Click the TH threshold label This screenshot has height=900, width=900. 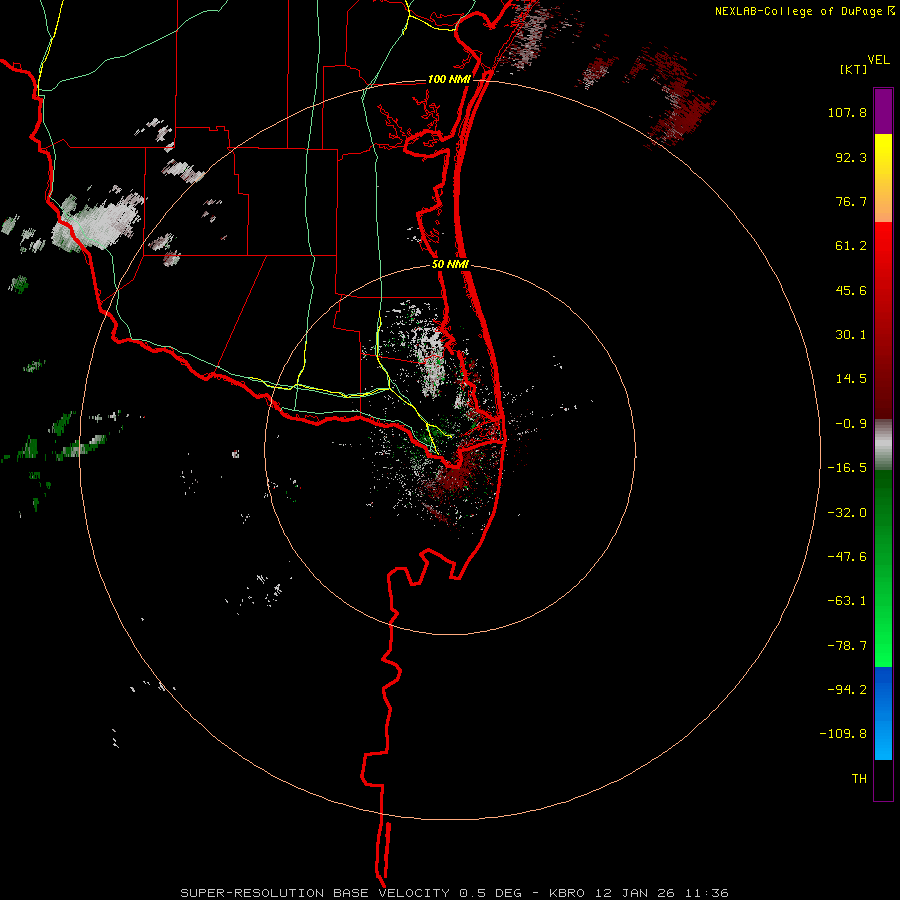coord(859,779)
